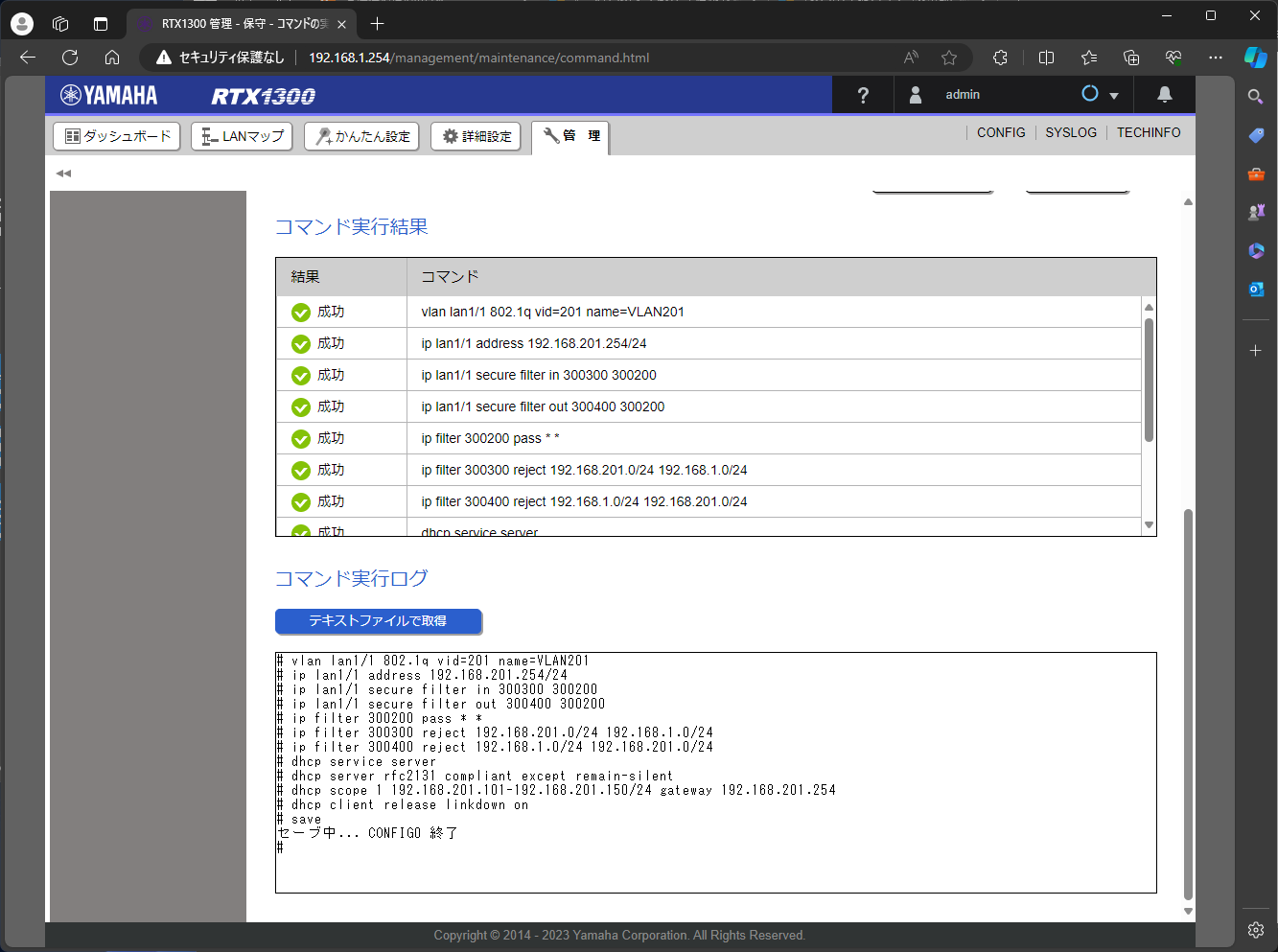Image resolution: width=1278 pixels, height=952 pixels.
Task: Focus the address bar URL field
Action: click(x=479, y=58)
